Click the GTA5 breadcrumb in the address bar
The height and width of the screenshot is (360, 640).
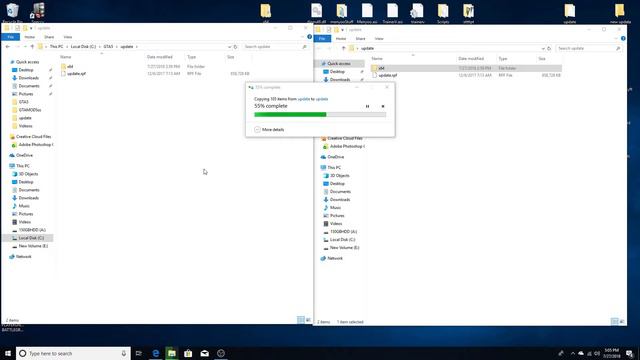pos(108,47)
